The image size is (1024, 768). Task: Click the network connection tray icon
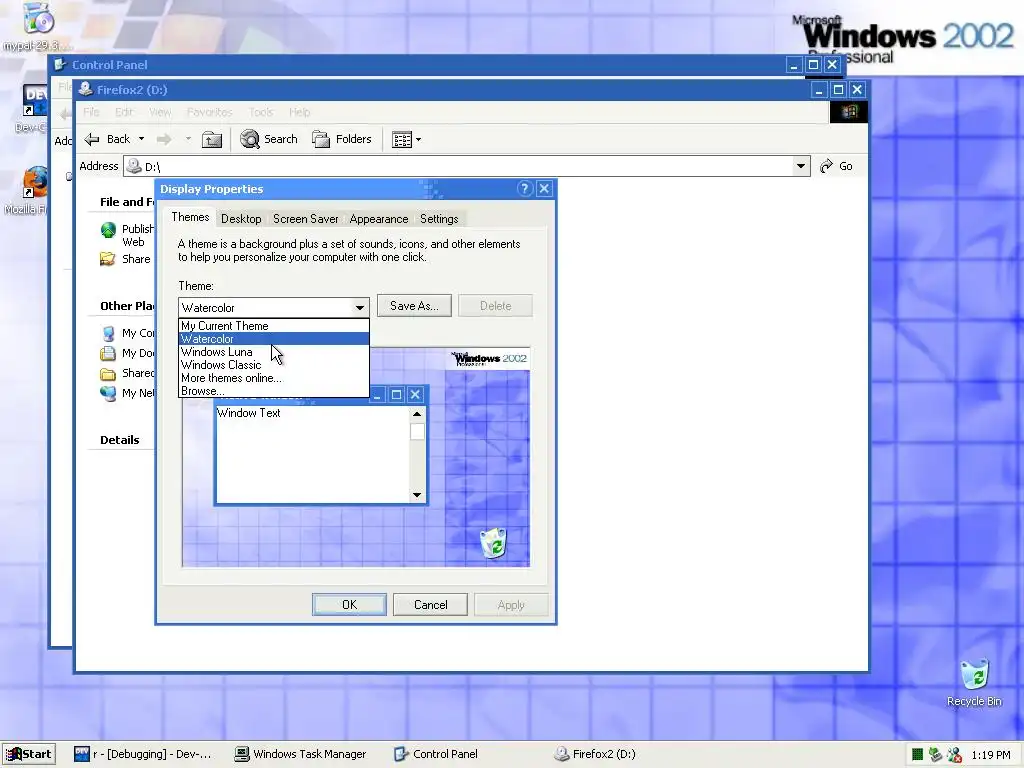935,755
